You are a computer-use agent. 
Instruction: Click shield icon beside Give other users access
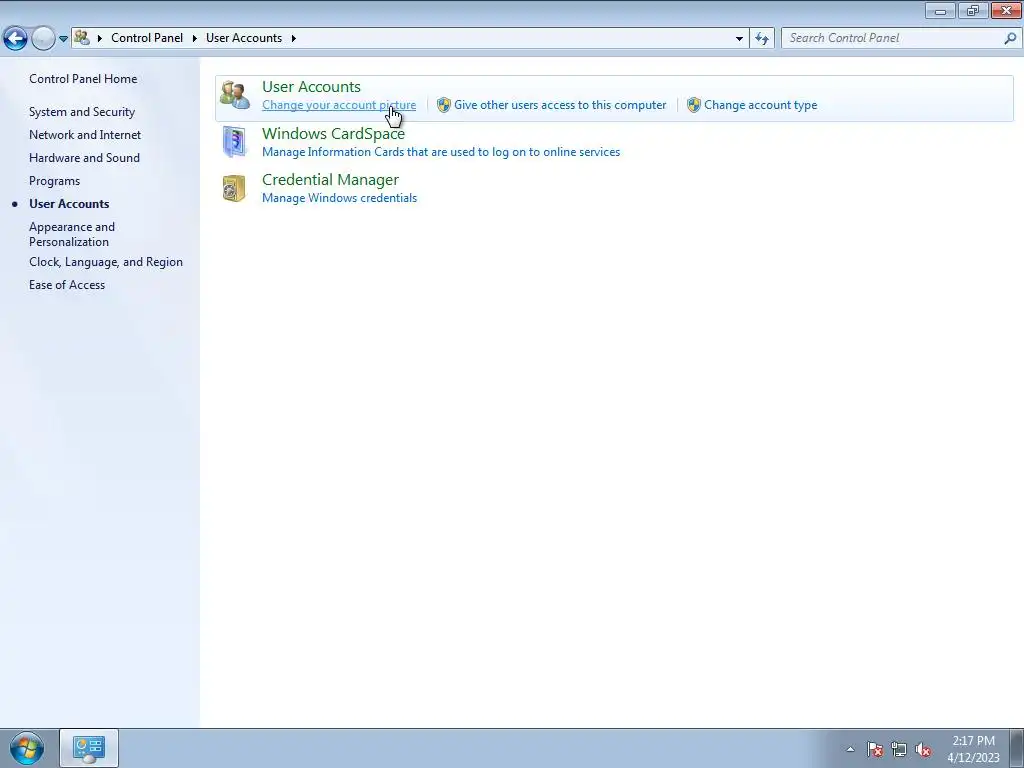pos(443,105)
